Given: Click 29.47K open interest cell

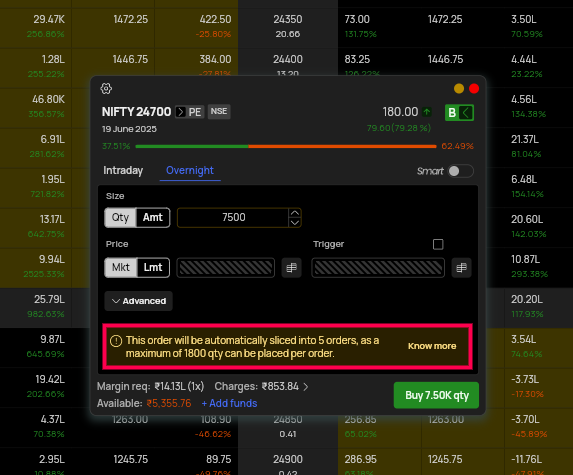Looking at the screenshot, I should click(49, 19).
